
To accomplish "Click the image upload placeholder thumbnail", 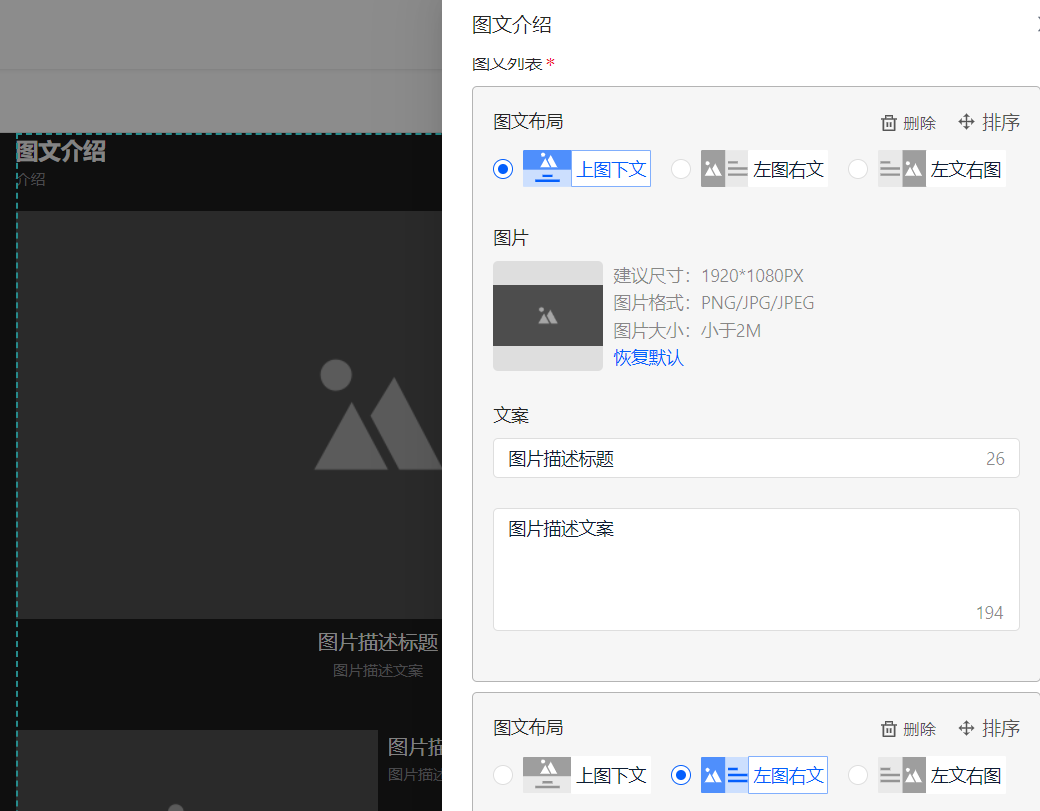I will [547, 316].
